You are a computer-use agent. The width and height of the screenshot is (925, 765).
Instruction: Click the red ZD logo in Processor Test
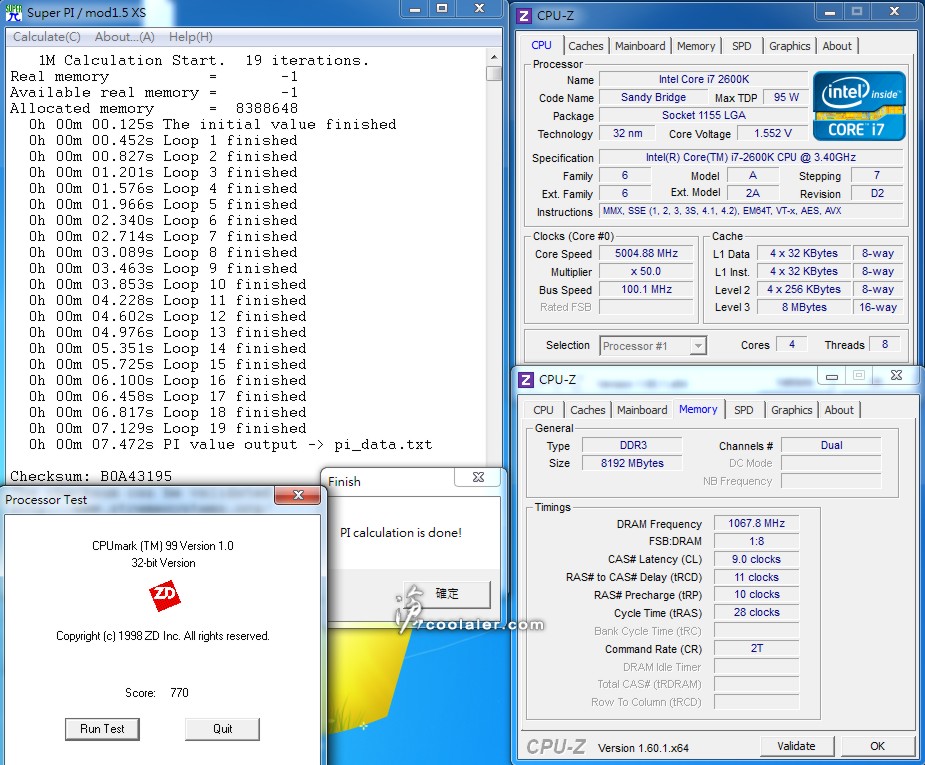(165, 596)
